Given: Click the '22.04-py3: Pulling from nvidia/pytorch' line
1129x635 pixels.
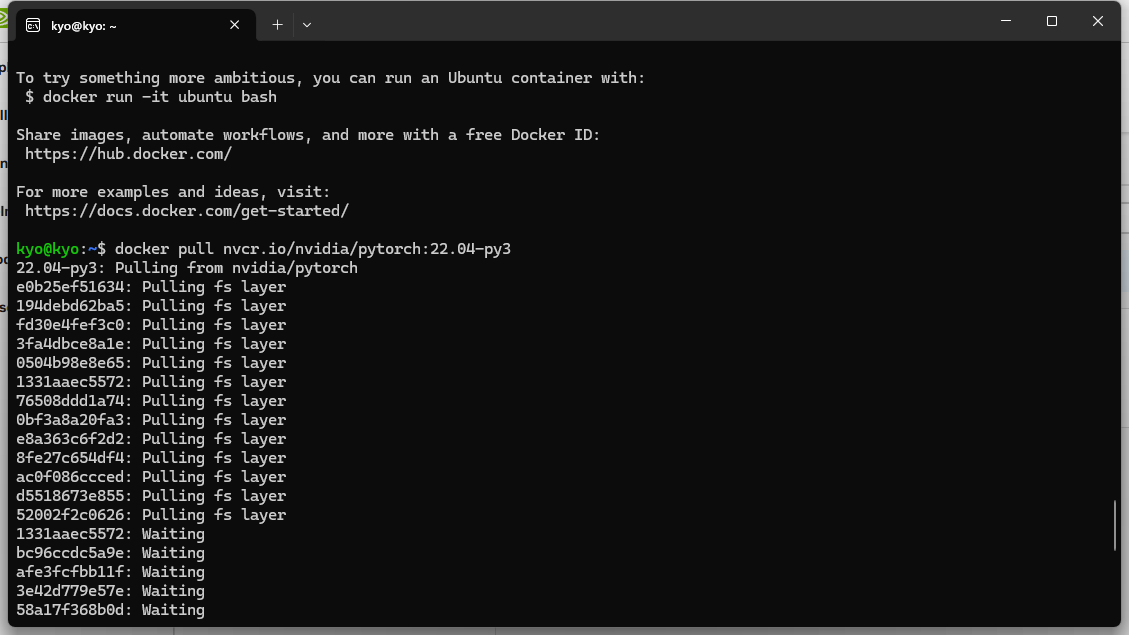Looking at the screenshot, I should point(186,268).
